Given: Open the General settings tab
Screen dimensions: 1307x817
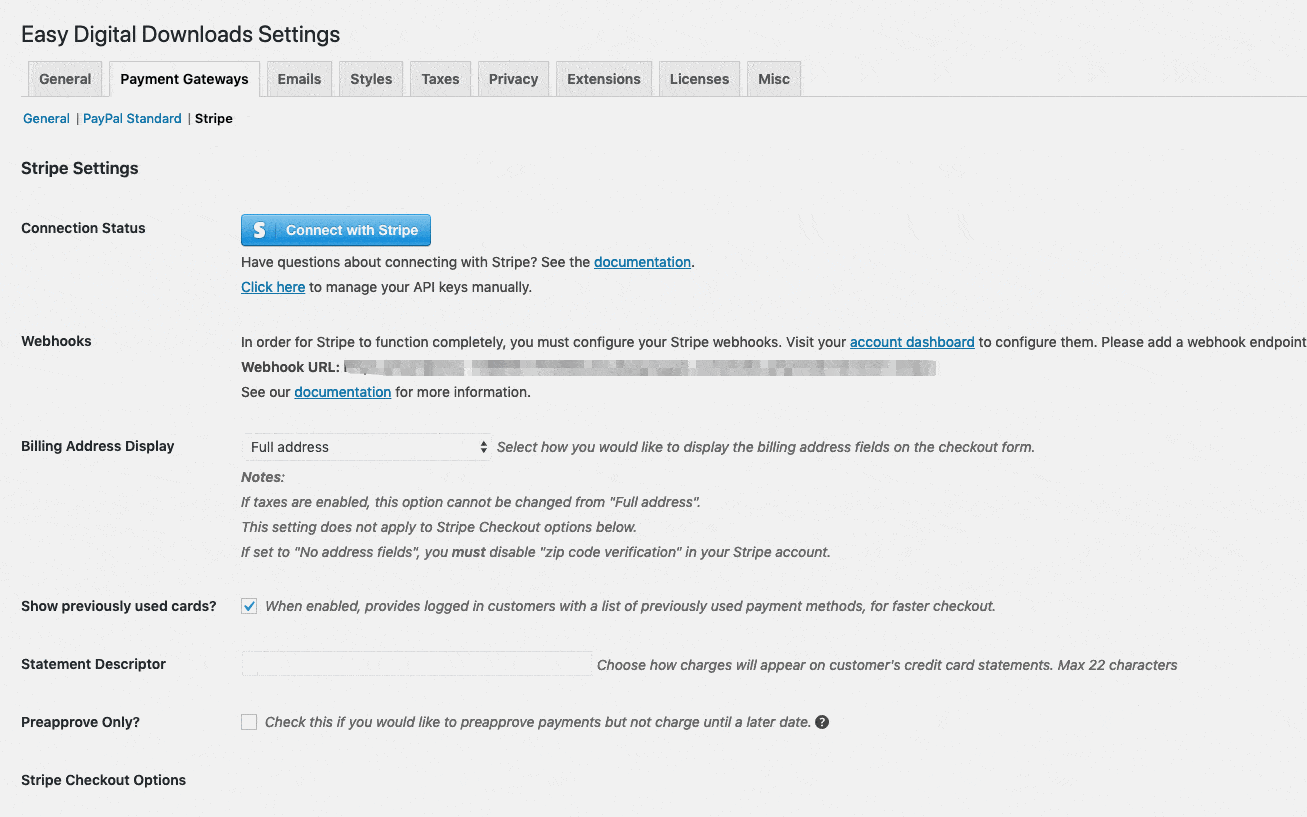Looking at the screenshot, I should tap(65, 79).
